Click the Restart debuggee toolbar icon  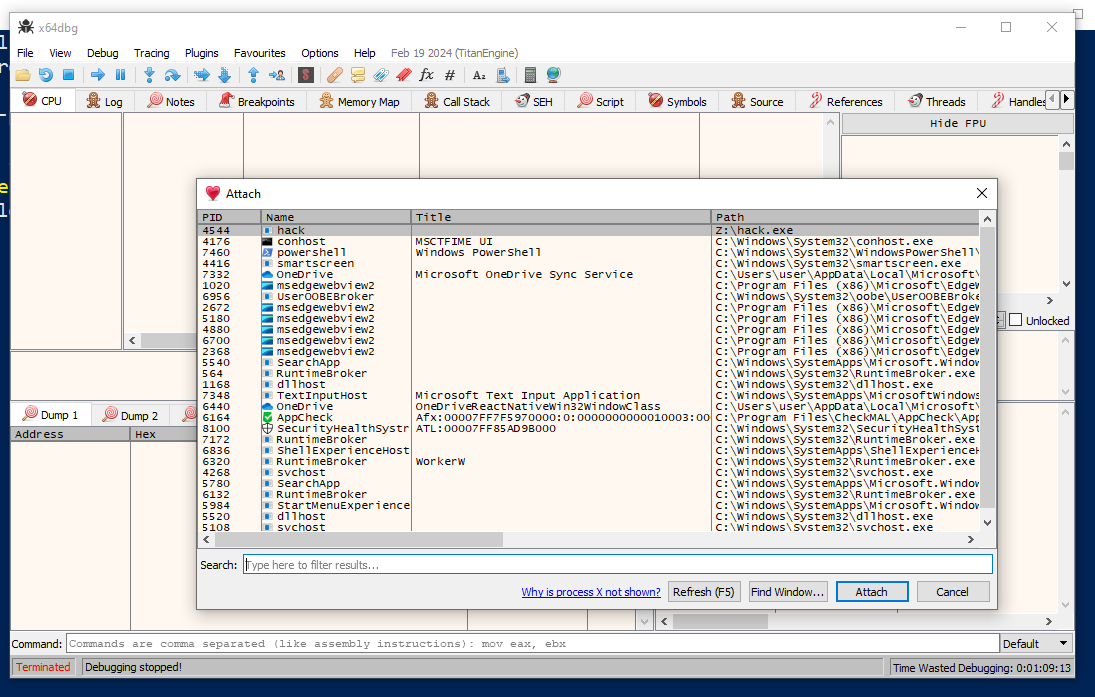[x=45, y=75]
